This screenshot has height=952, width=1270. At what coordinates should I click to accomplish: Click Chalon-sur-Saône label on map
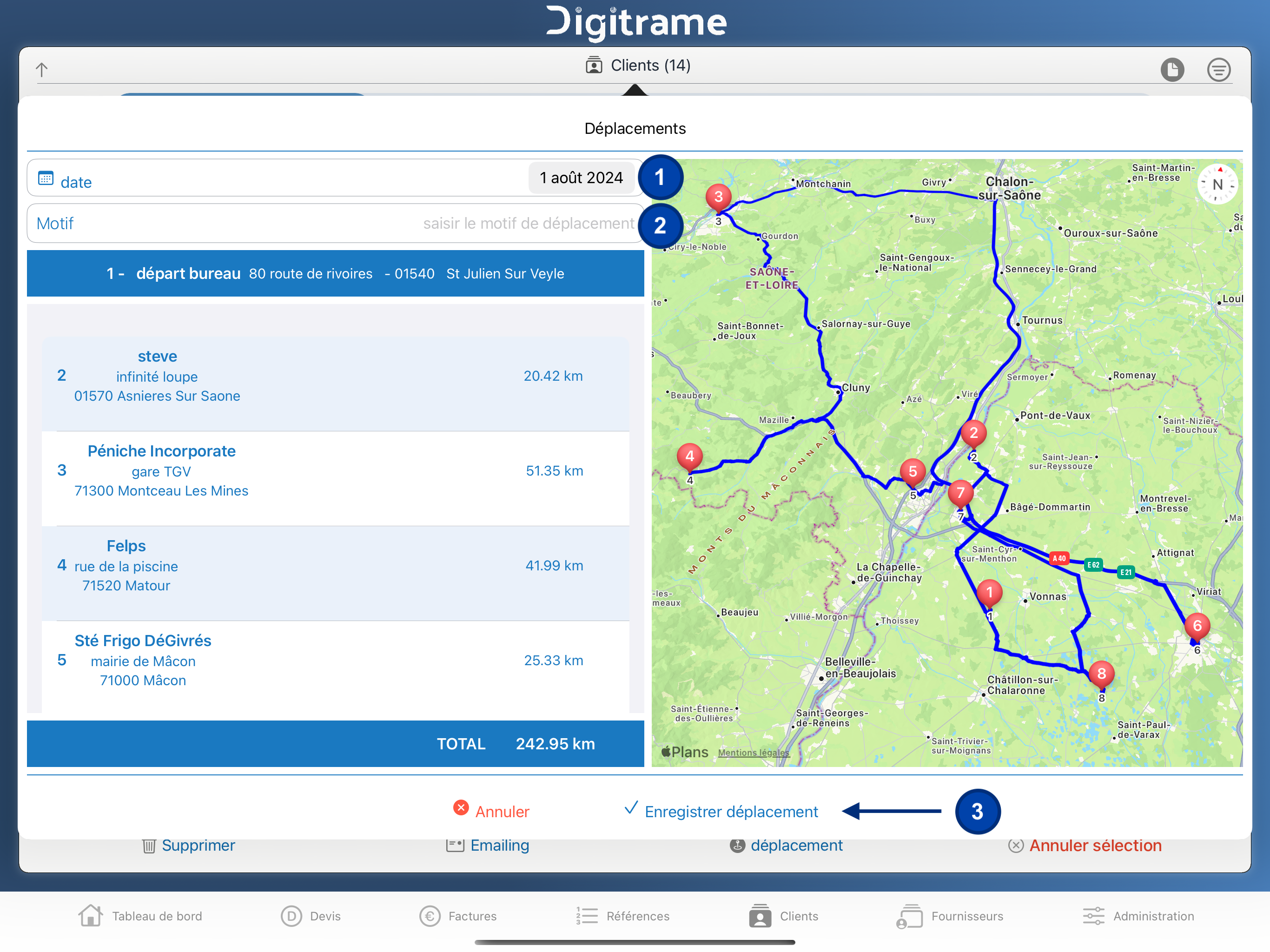point(1009,188)
